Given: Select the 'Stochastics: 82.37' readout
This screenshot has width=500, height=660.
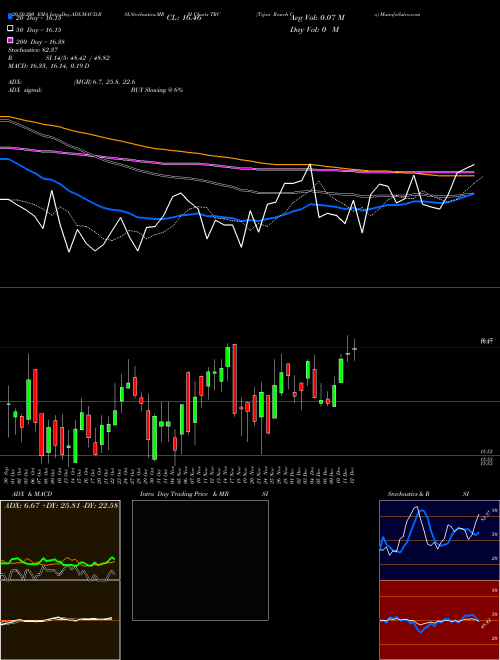Looking at the screenshot, I should pos(33,50).
